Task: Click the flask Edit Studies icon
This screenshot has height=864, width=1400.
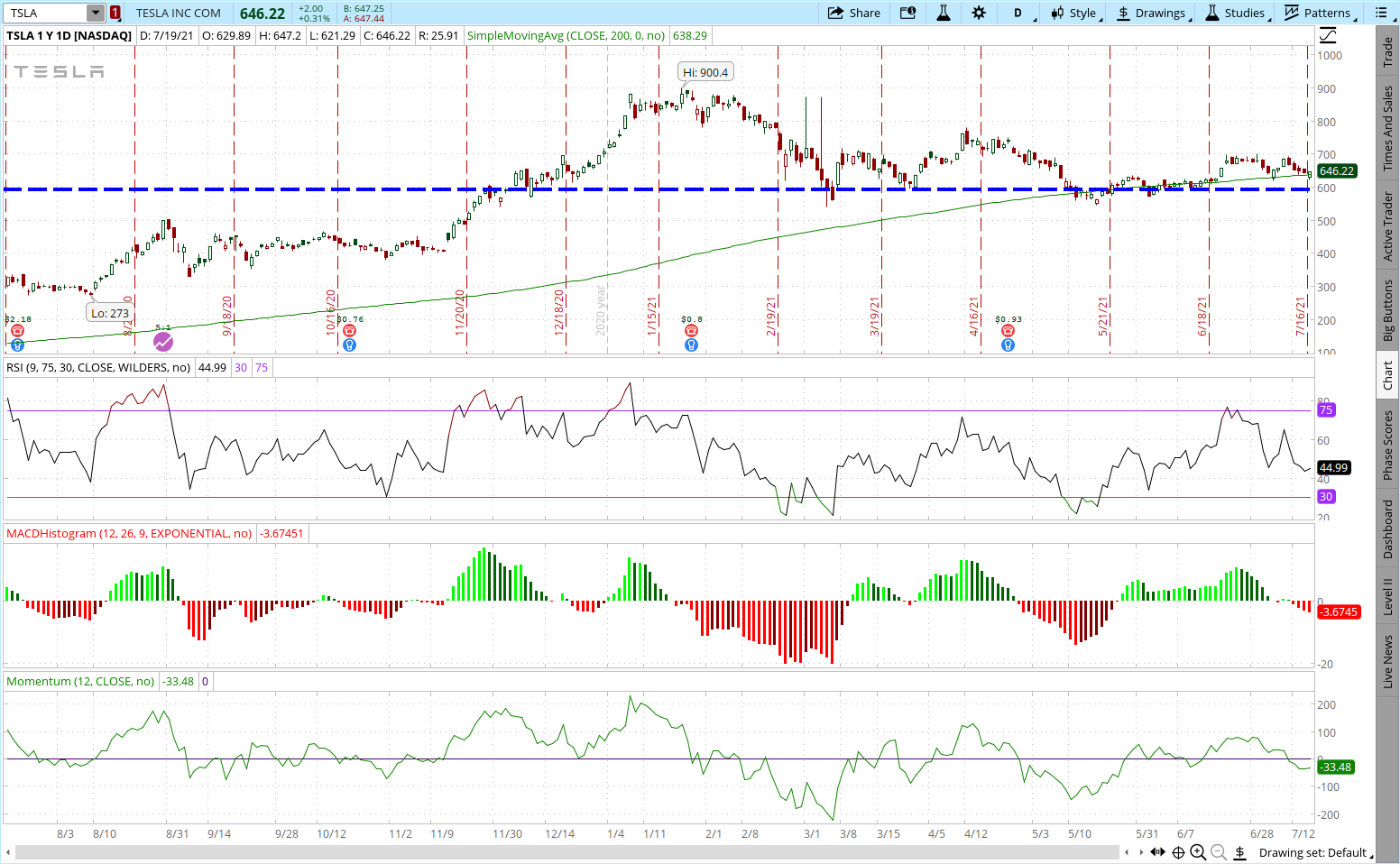Action: (944, 13)
